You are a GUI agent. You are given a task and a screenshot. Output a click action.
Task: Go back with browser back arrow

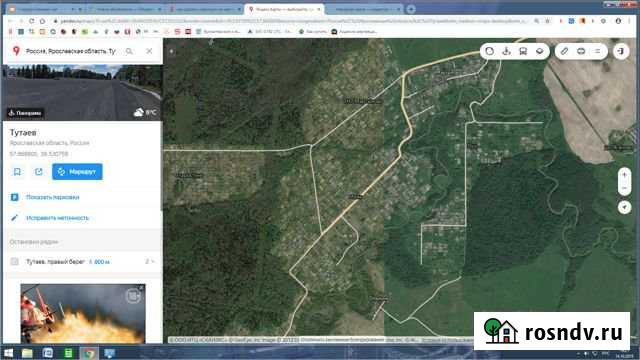pos(10,21)
